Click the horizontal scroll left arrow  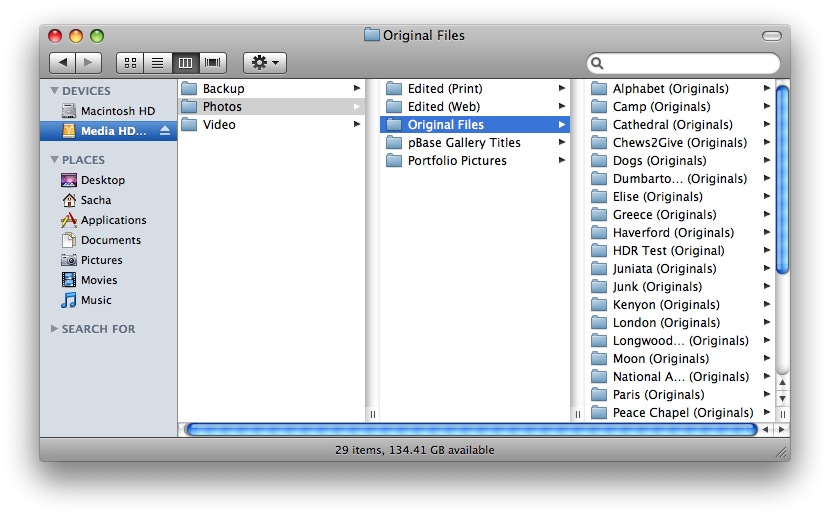click(x=765, y=430)
